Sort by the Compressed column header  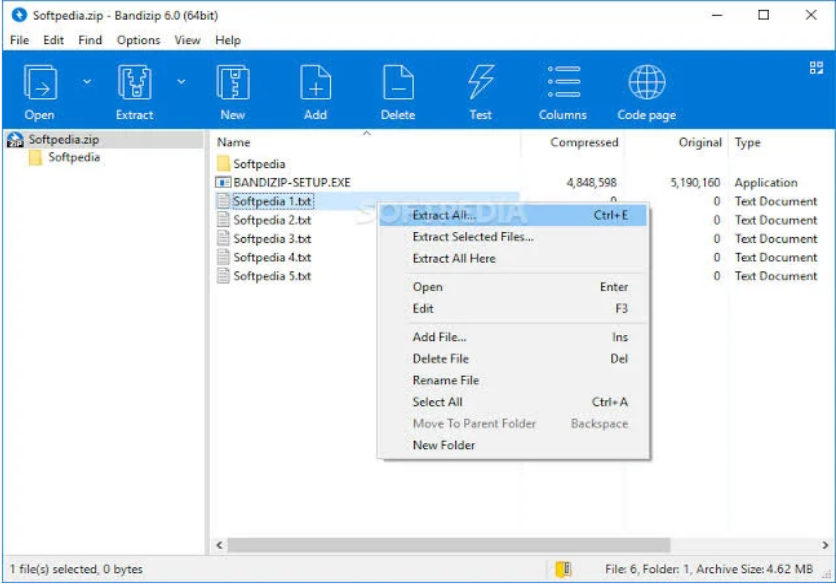(584, 142)
